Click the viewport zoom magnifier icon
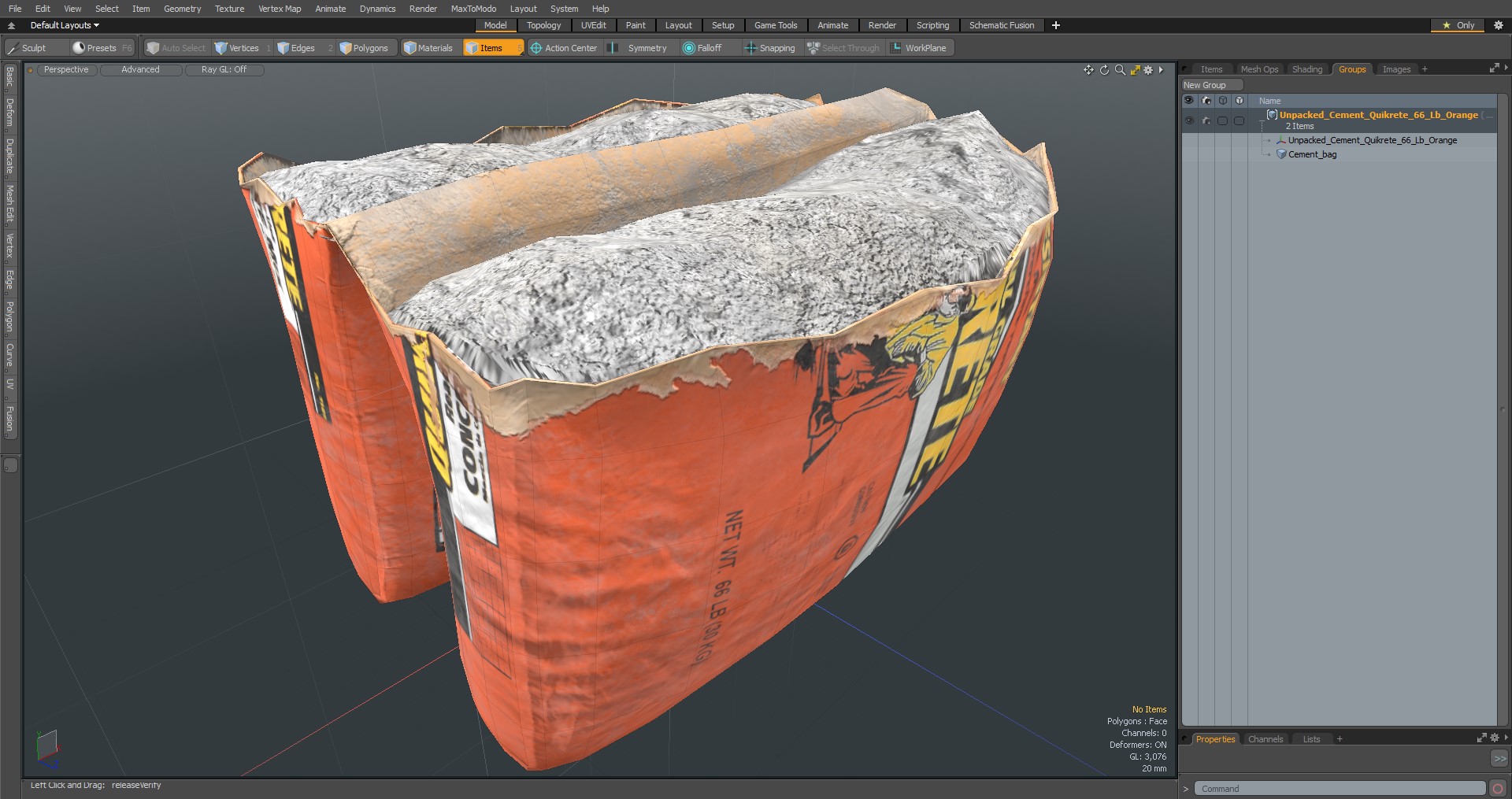The height and width of the screenshot is (799, 1512). coord(1120,70)
